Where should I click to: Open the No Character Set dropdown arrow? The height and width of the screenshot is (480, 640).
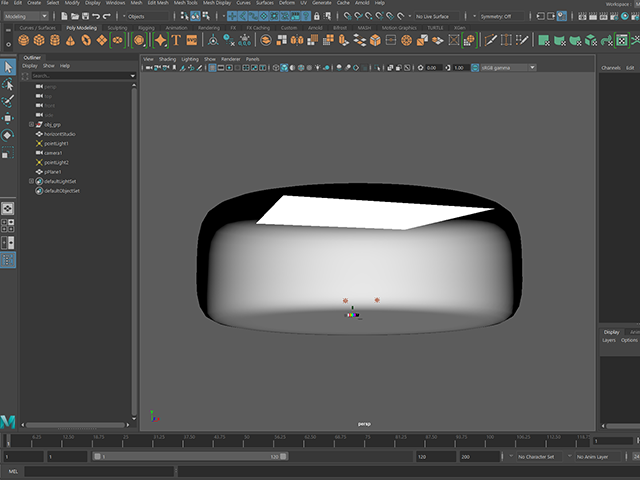click(511, 456)
